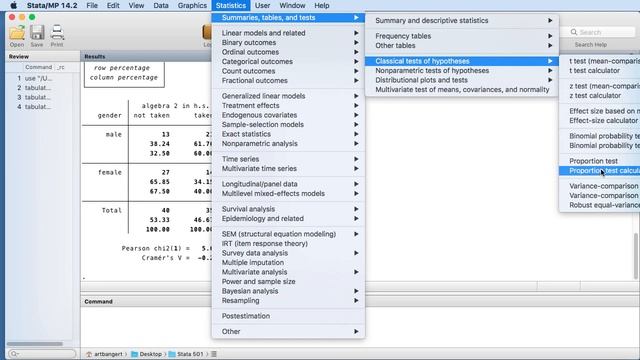Choose Effect-size calculator
Viewport: 640px width, 360px height.
click(600, 120)
